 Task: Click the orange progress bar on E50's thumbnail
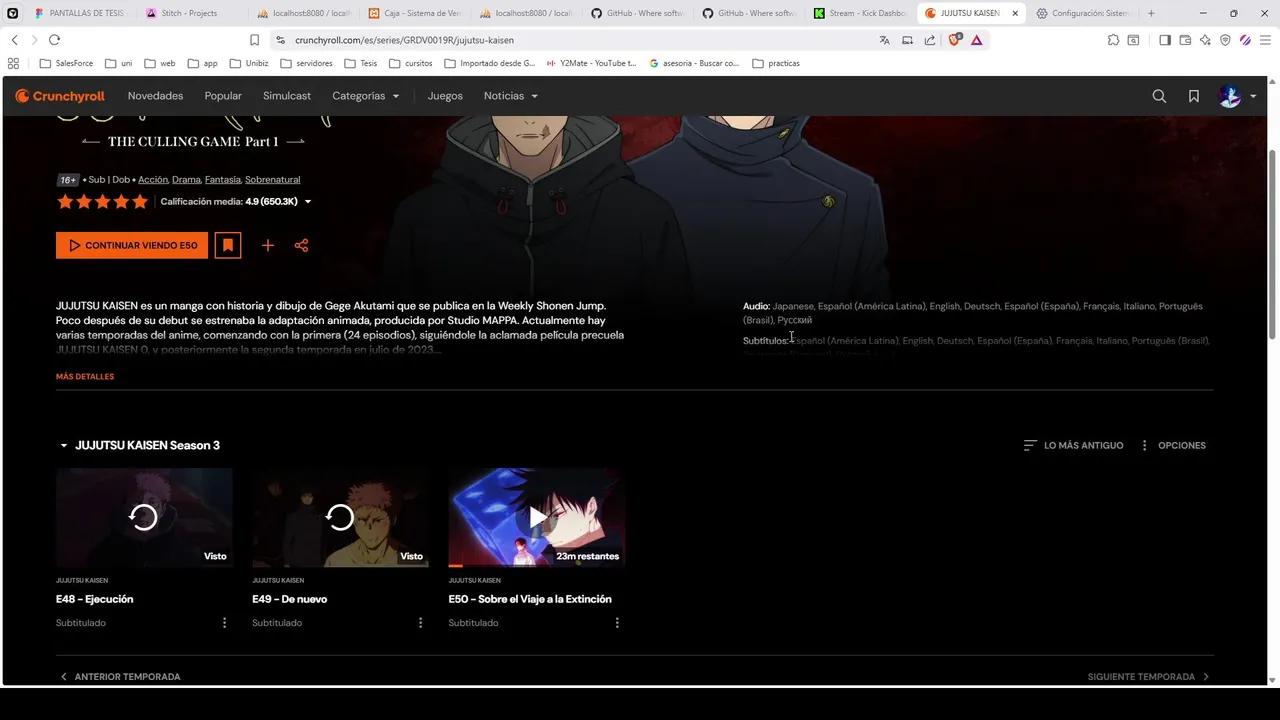click(456, 566)
